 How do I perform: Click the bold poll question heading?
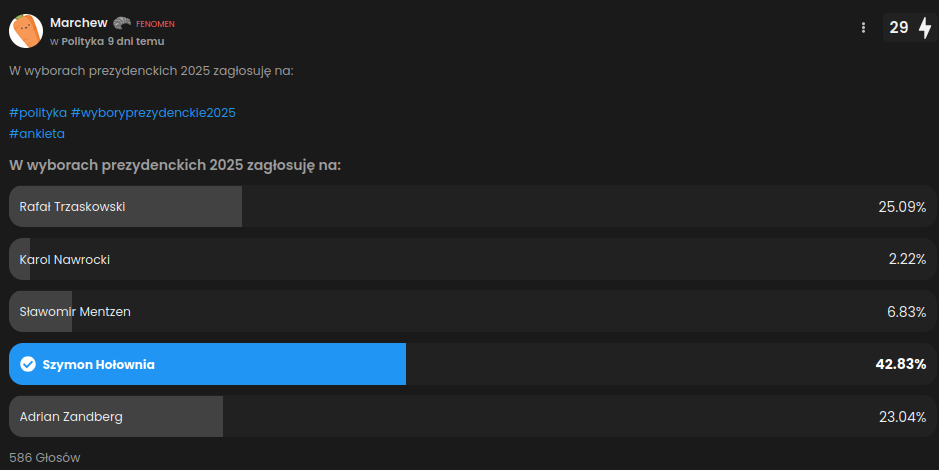(175, 164)
